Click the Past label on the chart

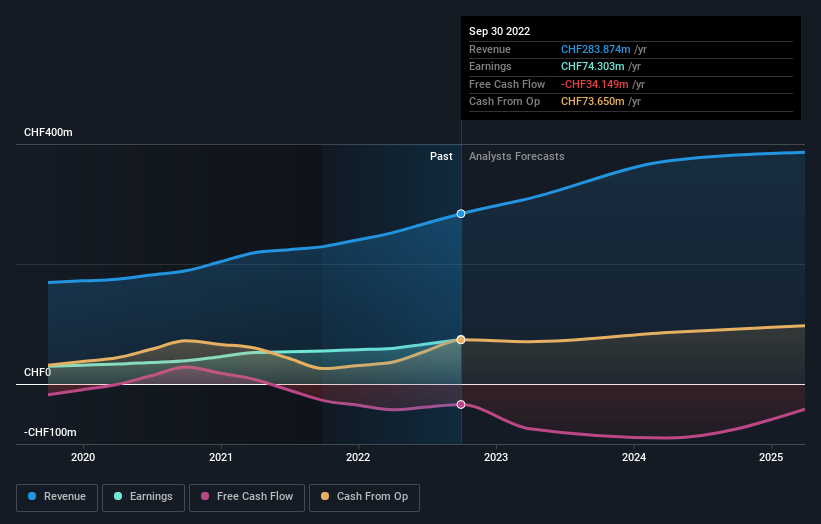(441, 156)
